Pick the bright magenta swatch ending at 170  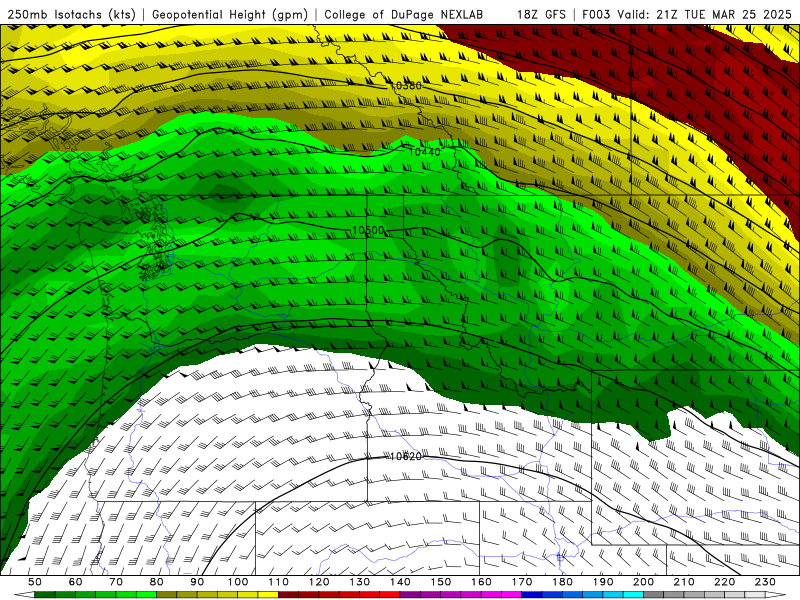(x=511, y=595)
